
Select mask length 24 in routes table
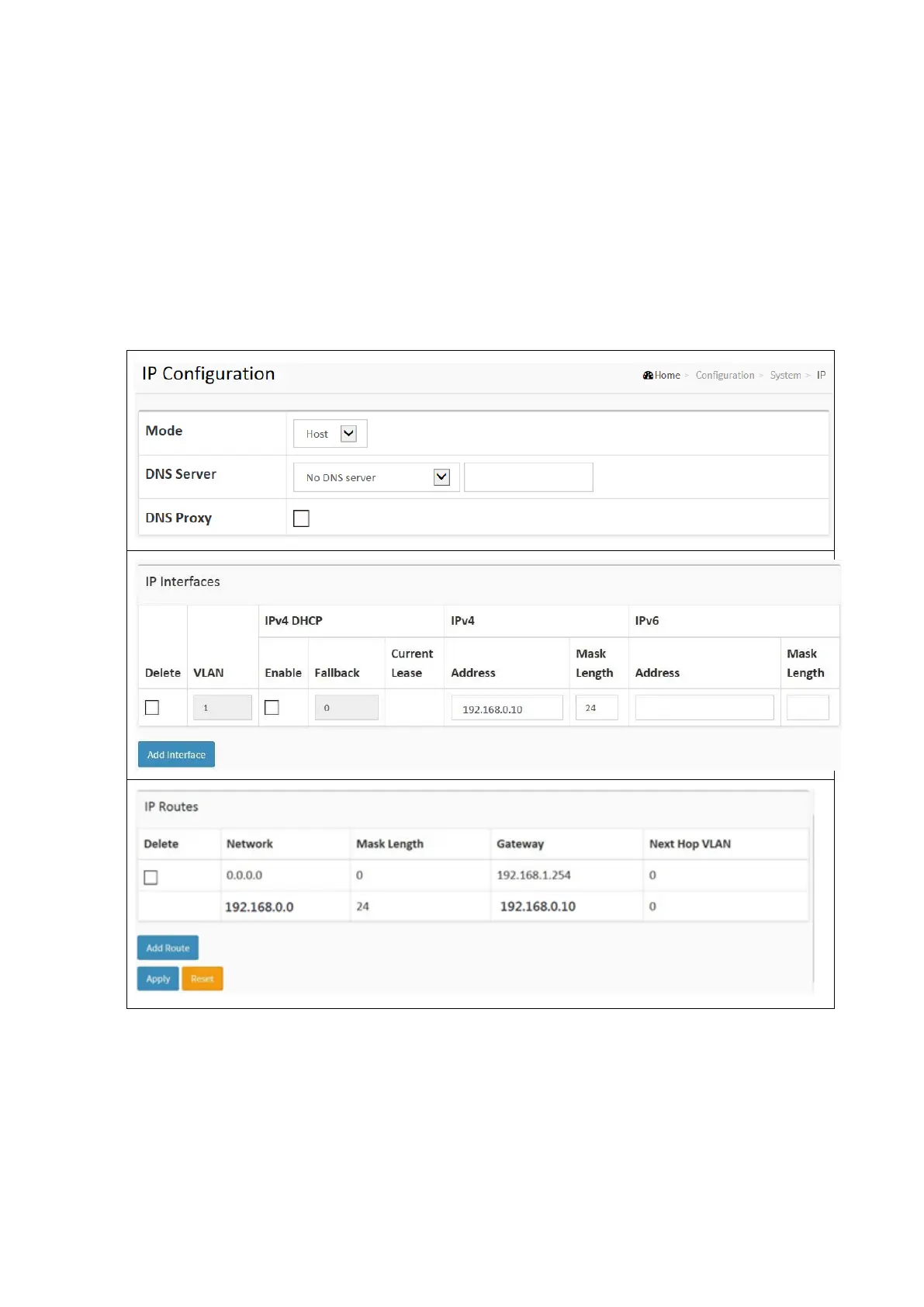362,907
